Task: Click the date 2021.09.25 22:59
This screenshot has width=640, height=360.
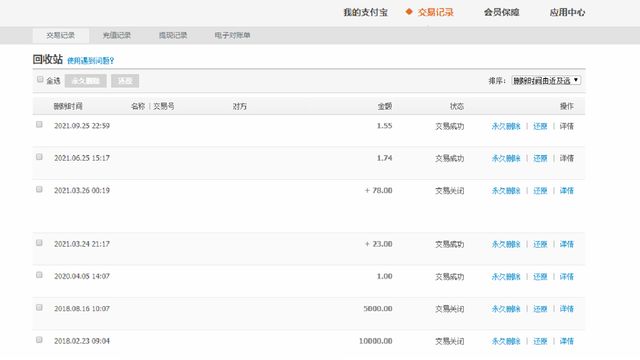Action: point(82,126)
